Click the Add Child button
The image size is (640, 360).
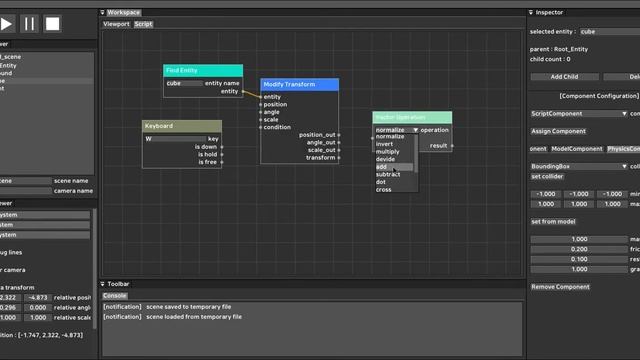tap(564, 77)
